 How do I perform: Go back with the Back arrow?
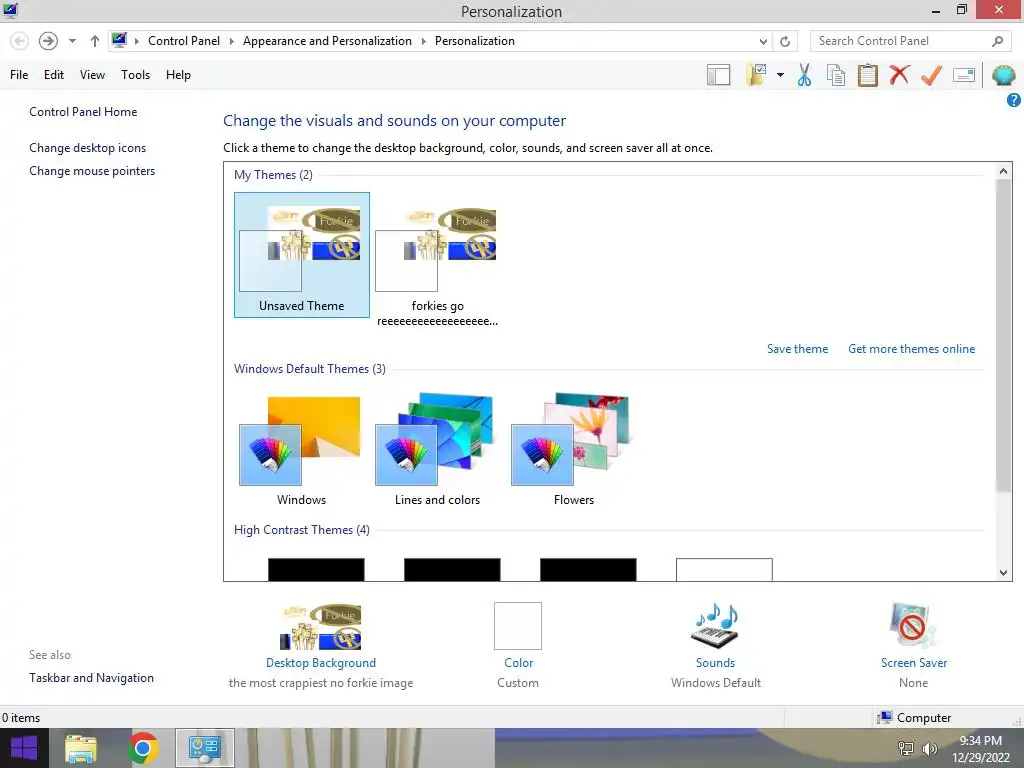20,41
